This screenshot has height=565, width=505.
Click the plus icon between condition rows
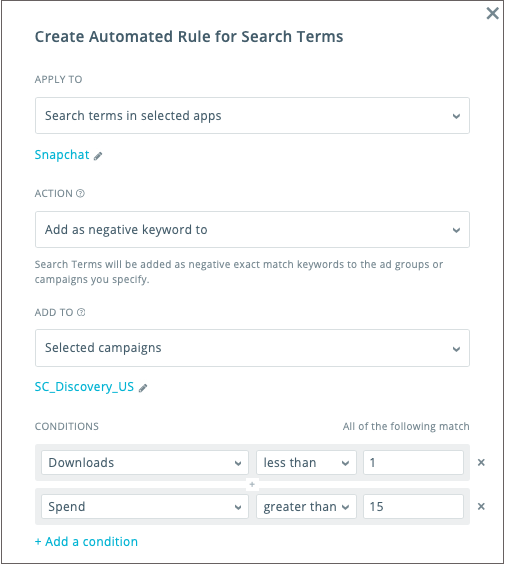click(x=252, y=484)
